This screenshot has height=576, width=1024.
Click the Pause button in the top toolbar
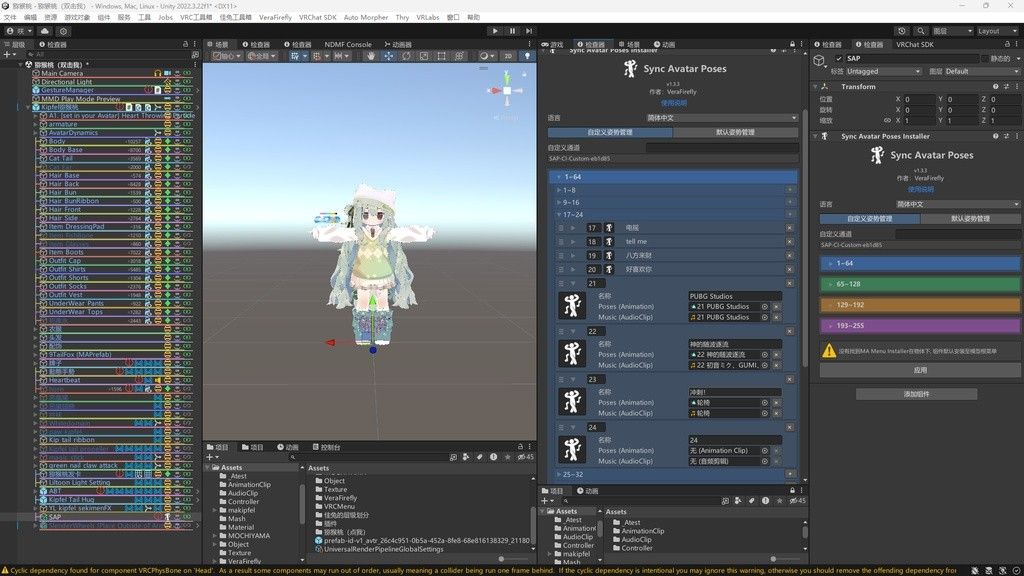click(x=512, y=31)
